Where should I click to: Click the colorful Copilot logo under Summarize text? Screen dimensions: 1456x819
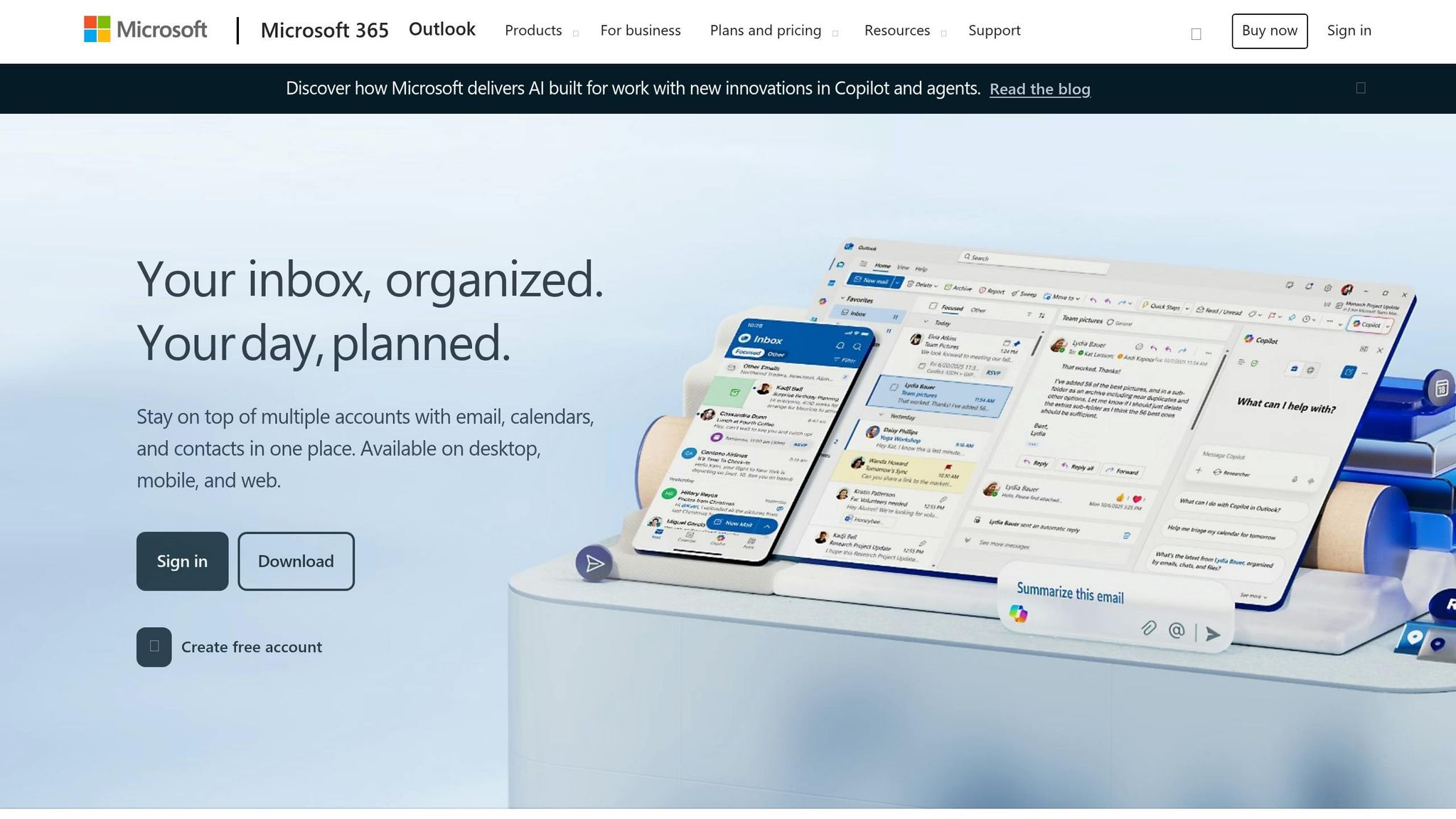(x=1018, y=613)
